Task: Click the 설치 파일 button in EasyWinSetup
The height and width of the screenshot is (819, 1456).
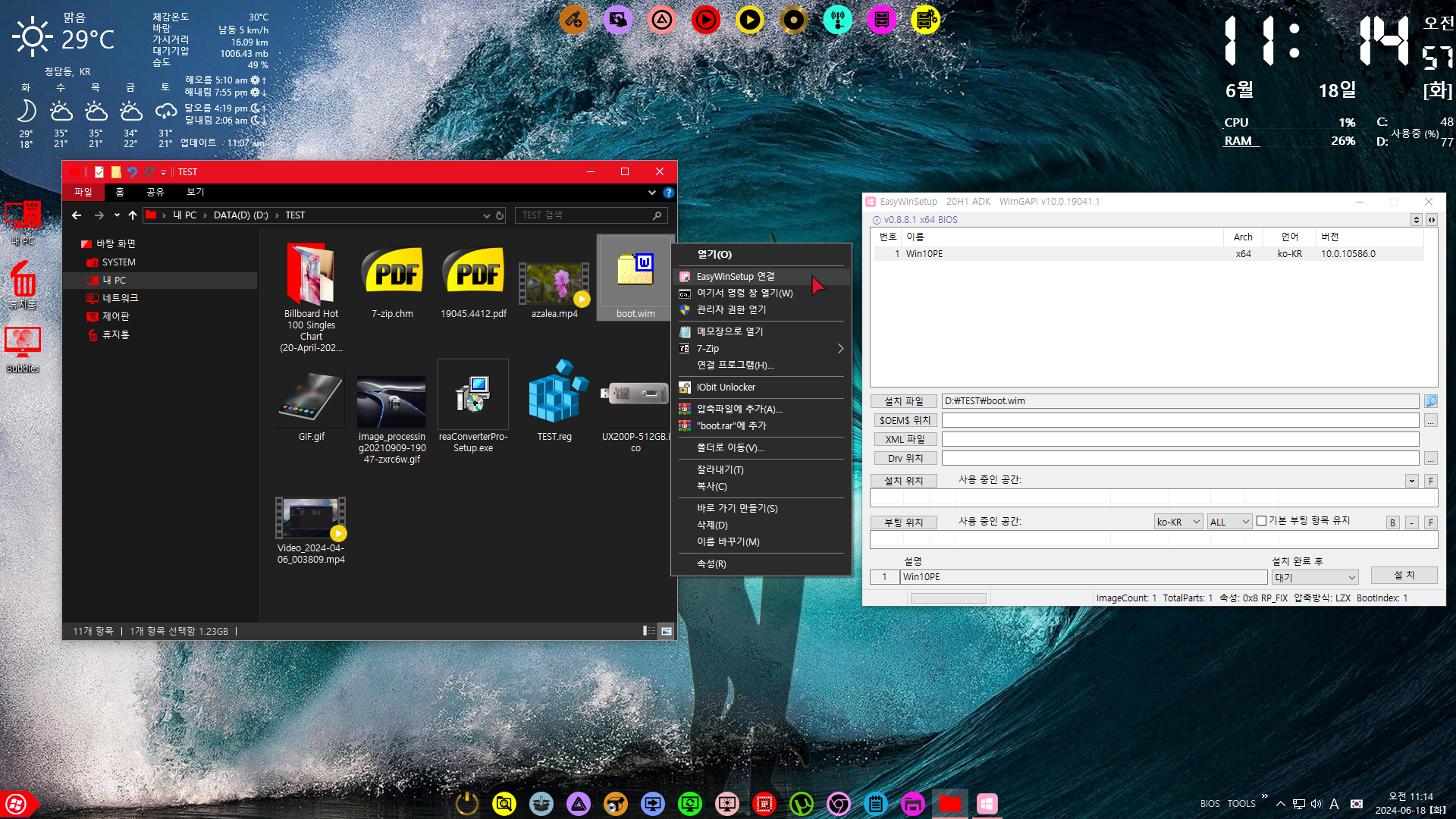Action: pyautogui.click(x=904, y=401)
